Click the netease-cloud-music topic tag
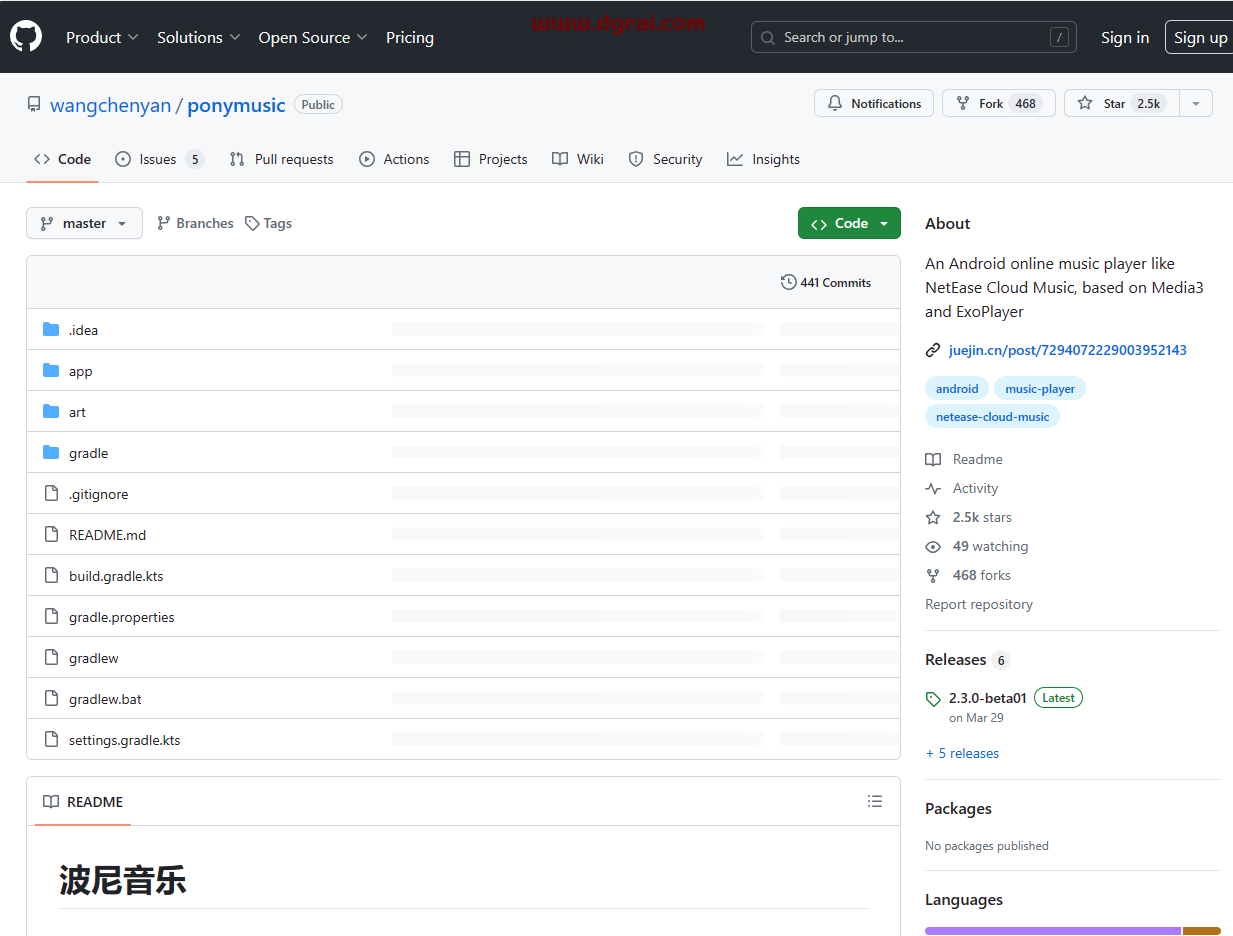 point(992,416)
